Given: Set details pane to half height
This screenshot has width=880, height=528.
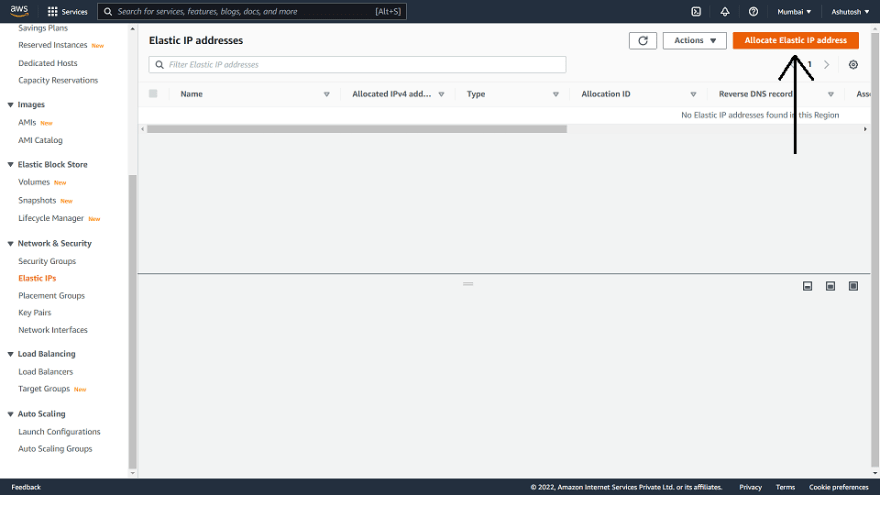Looking at the screenshot, I should [x=830, y=286].
